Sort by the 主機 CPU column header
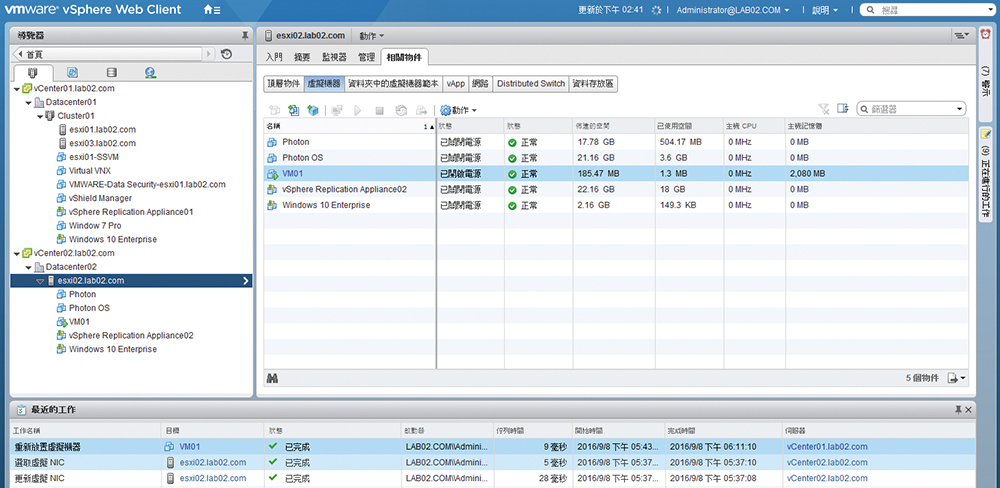 click(x=754, y=126)
